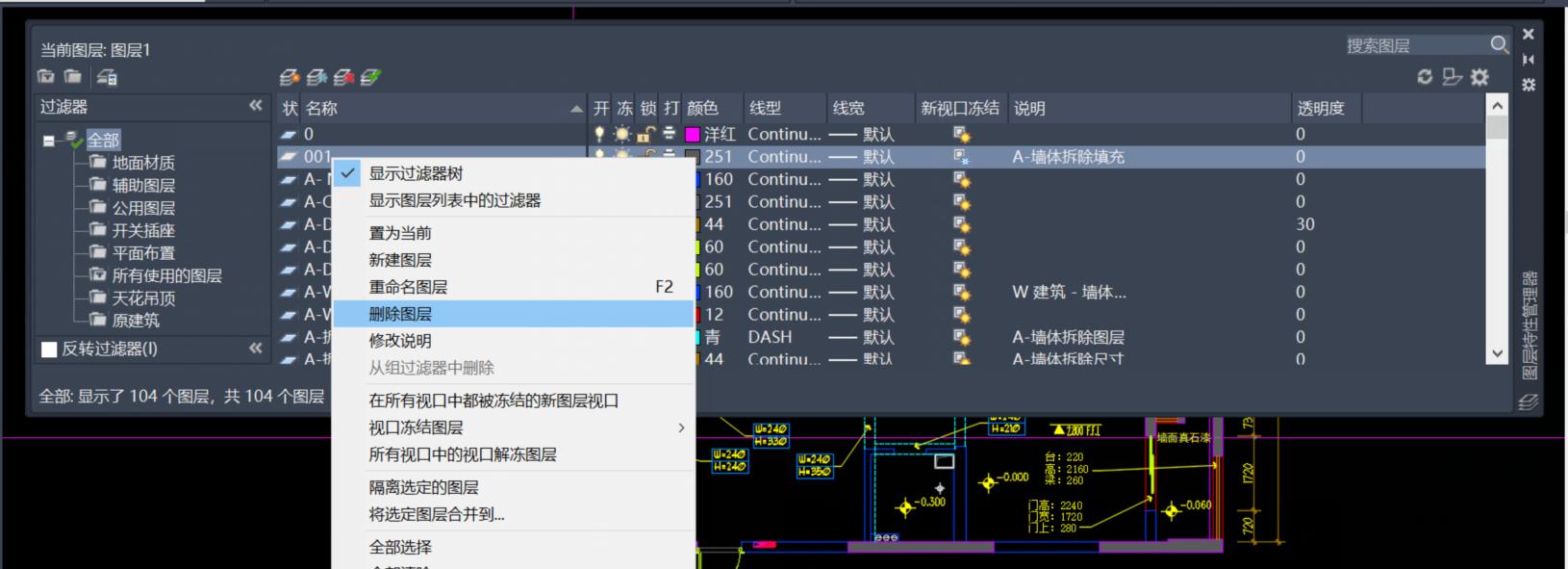Select the 地面材质 filter
Image resolution: width=1568 pixels, height=569 pixels.
point(143,163)
